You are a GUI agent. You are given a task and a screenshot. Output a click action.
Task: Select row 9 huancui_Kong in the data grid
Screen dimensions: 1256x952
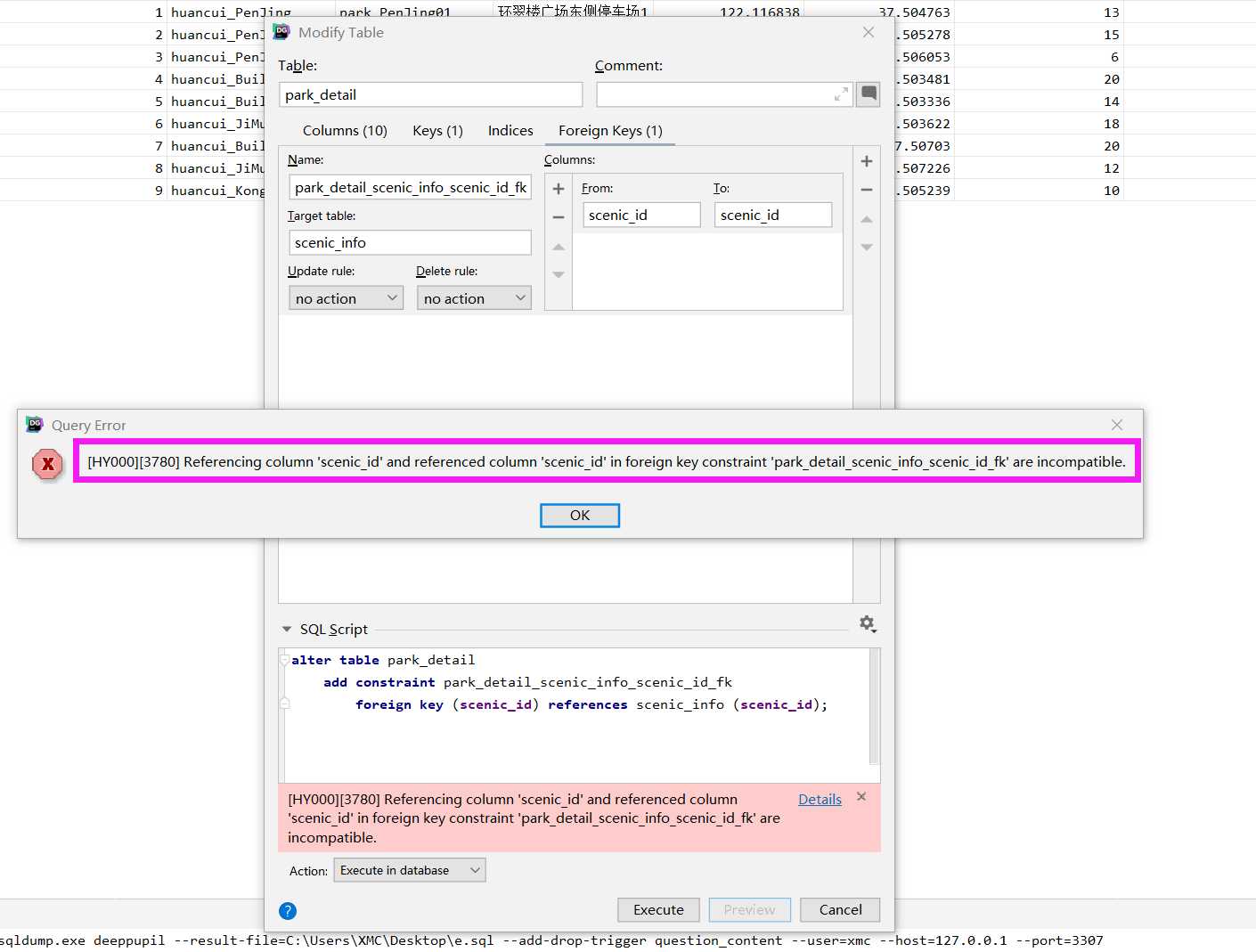pos(217,190)
